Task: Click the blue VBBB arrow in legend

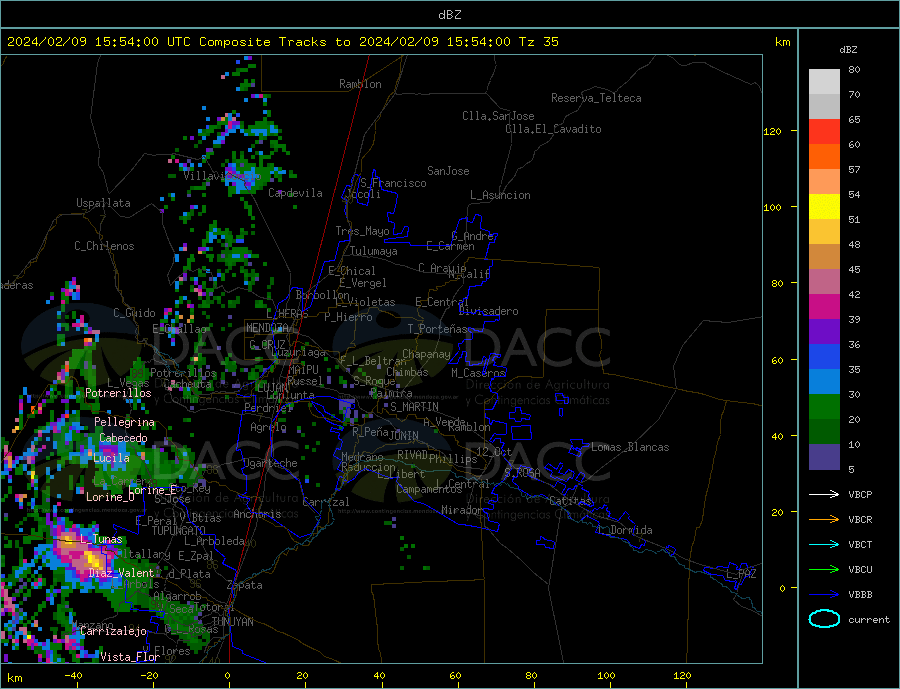Action: point(824,594)
